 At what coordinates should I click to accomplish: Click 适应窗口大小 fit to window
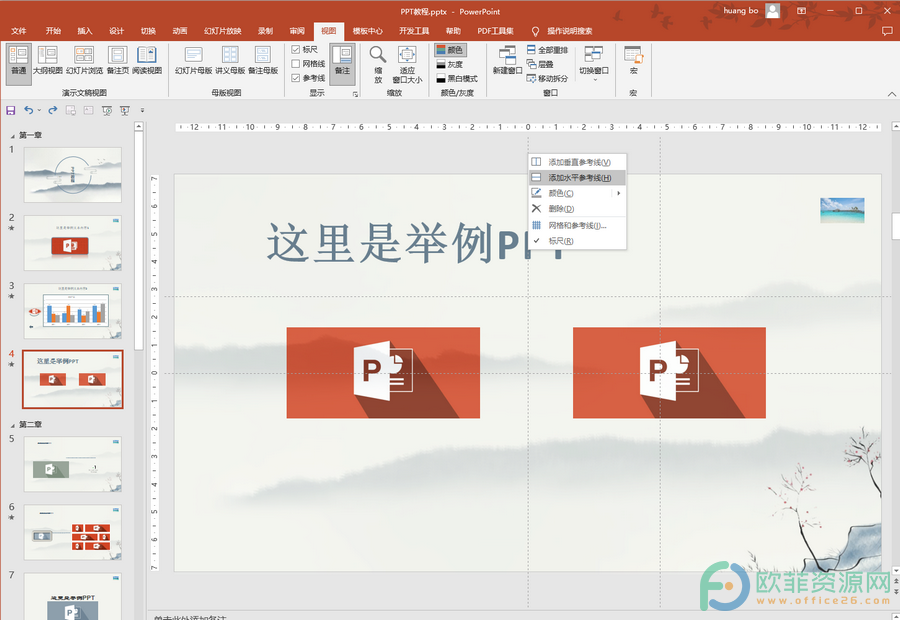click(407, 64)
